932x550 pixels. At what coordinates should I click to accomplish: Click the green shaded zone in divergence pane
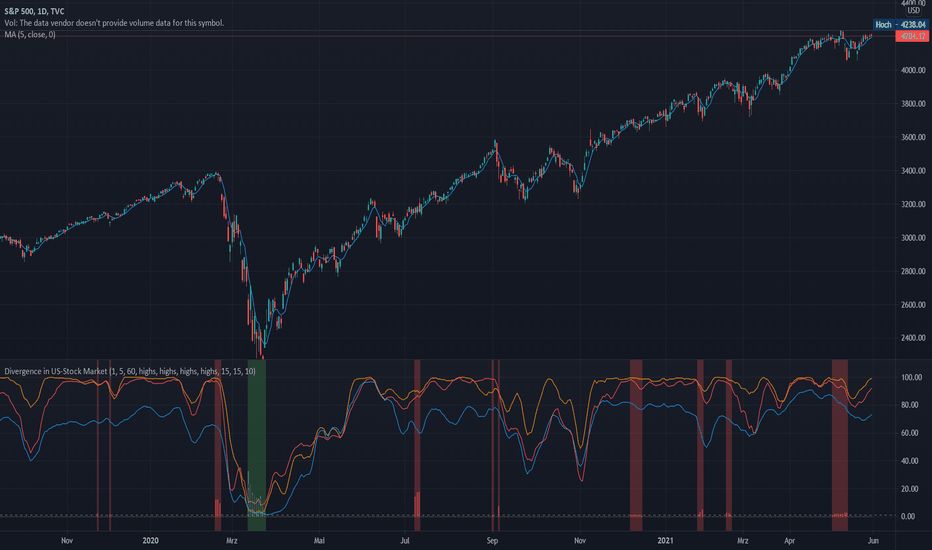tap(257, 445)
